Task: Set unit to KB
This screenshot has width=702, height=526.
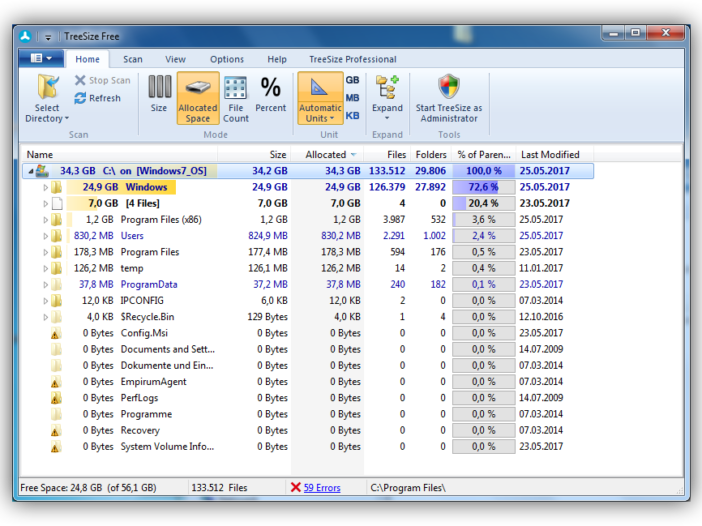Action: [352, 115]
